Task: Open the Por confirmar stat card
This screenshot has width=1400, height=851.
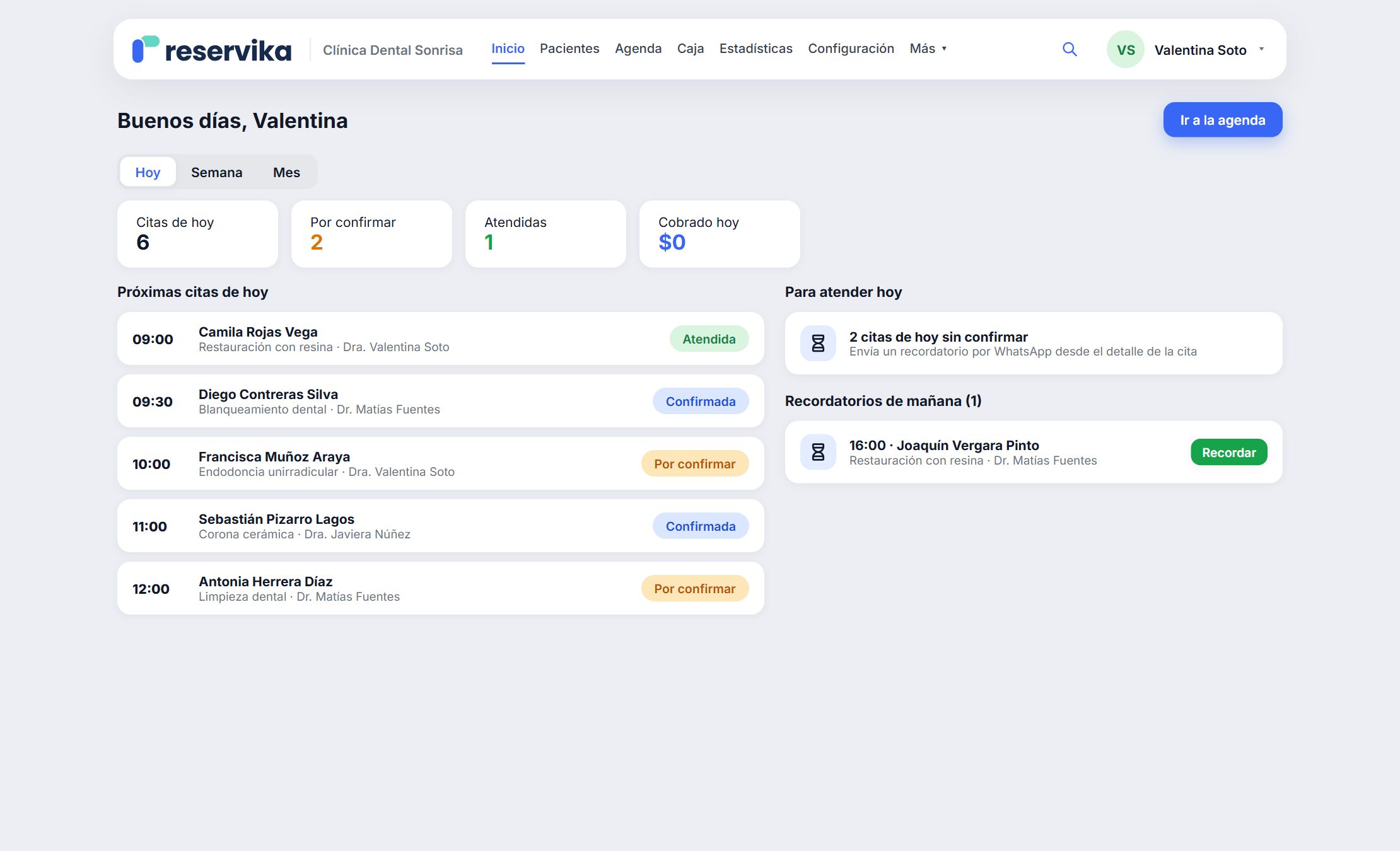Action: pyautogui.click(x=371, y=234)
